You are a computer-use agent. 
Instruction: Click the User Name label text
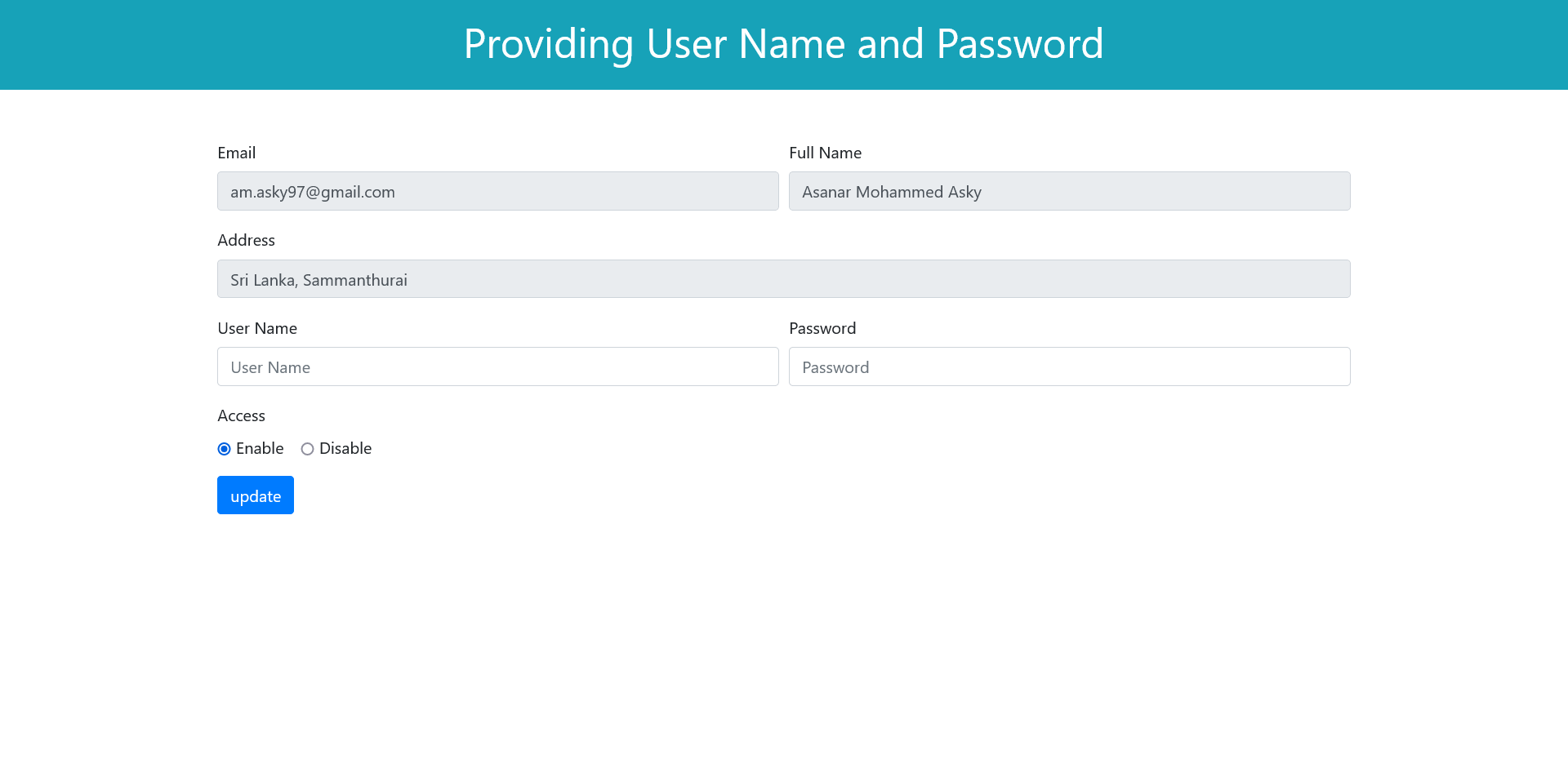click(x=256, y=328)
